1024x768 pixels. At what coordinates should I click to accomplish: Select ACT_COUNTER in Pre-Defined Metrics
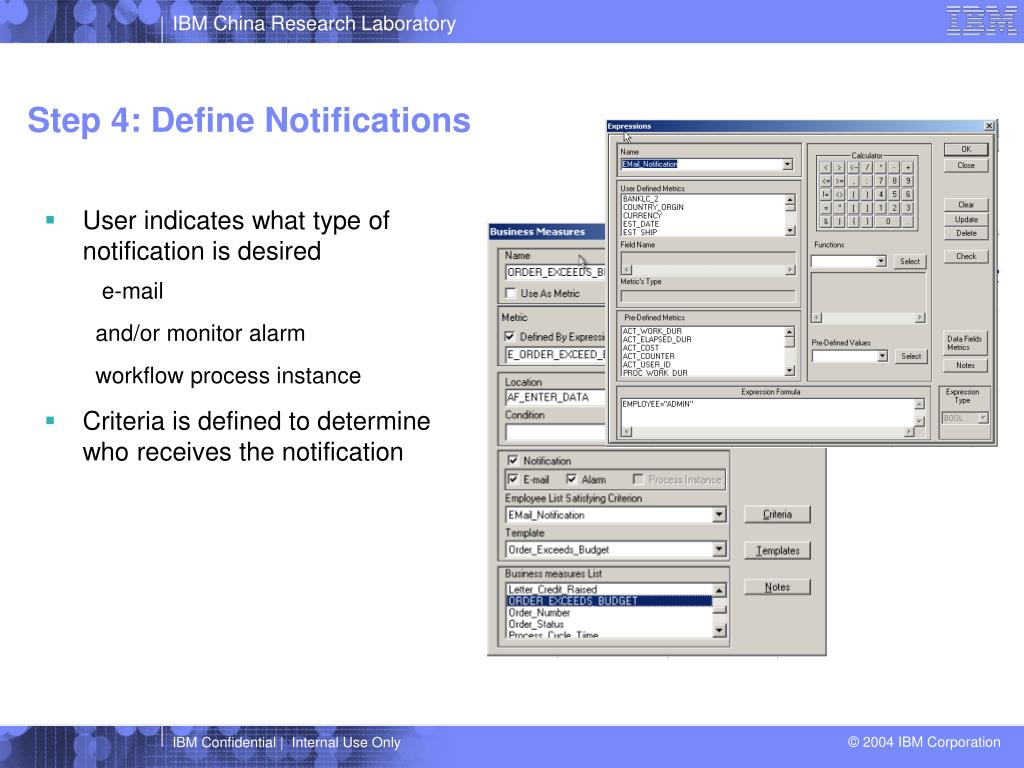pos(648,357)
